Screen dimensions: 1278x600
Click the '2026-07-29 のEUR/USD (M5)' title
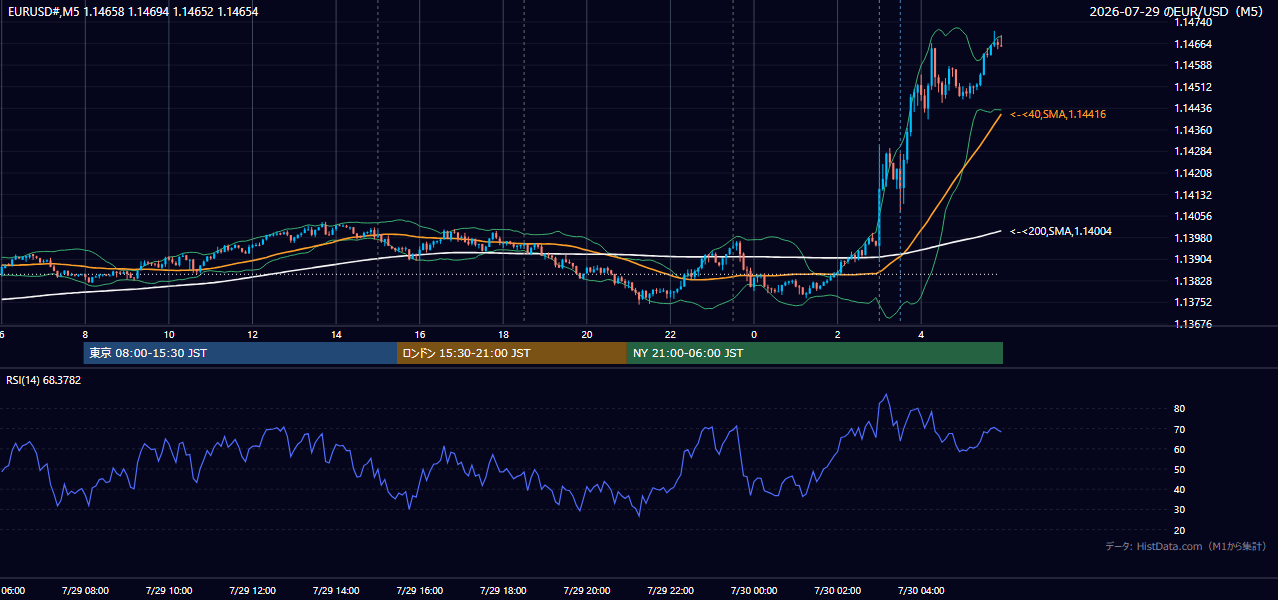coord(1178,12)
